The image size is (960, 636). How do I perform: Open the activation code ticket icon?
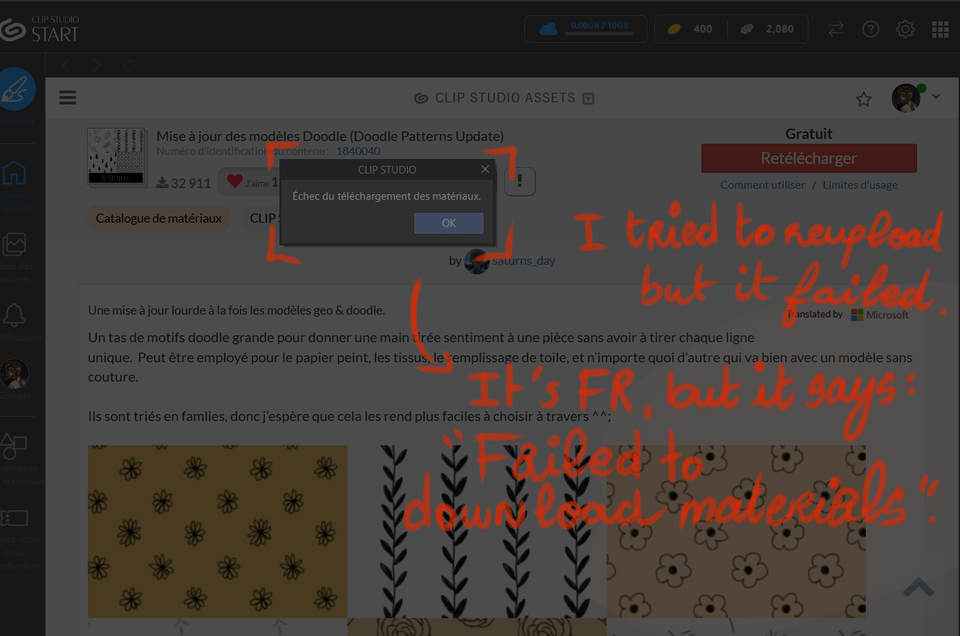14,518
